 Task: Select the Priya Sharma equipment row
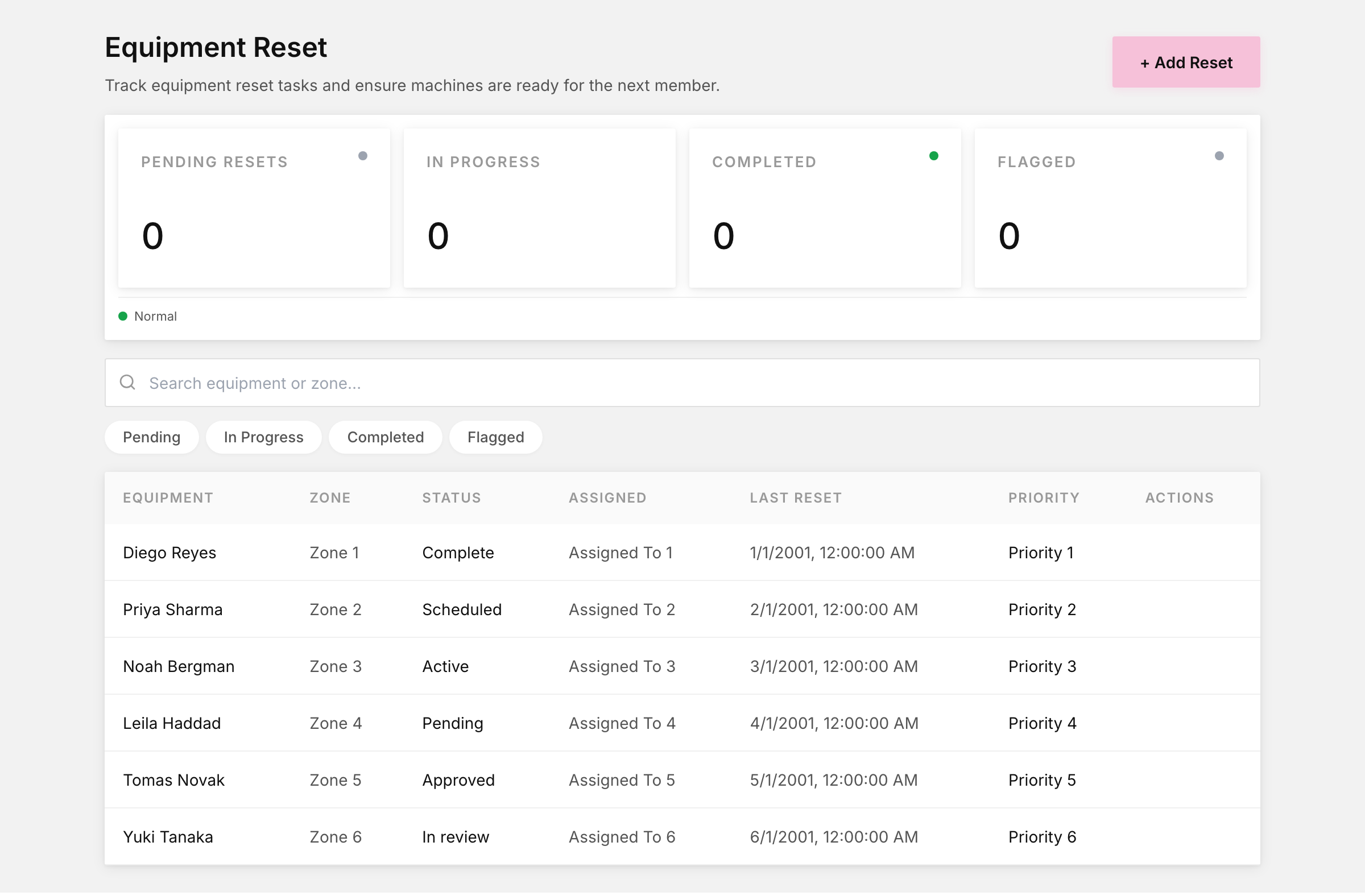click(682, 610)
